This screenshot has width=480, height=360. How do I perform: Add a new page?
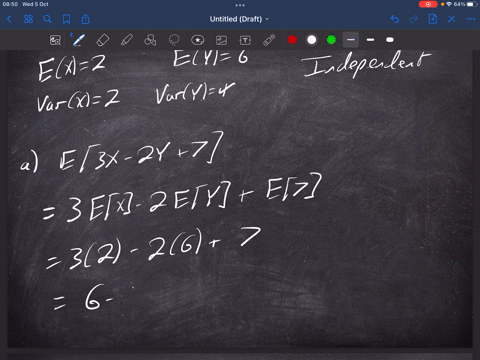pos(433,19)
